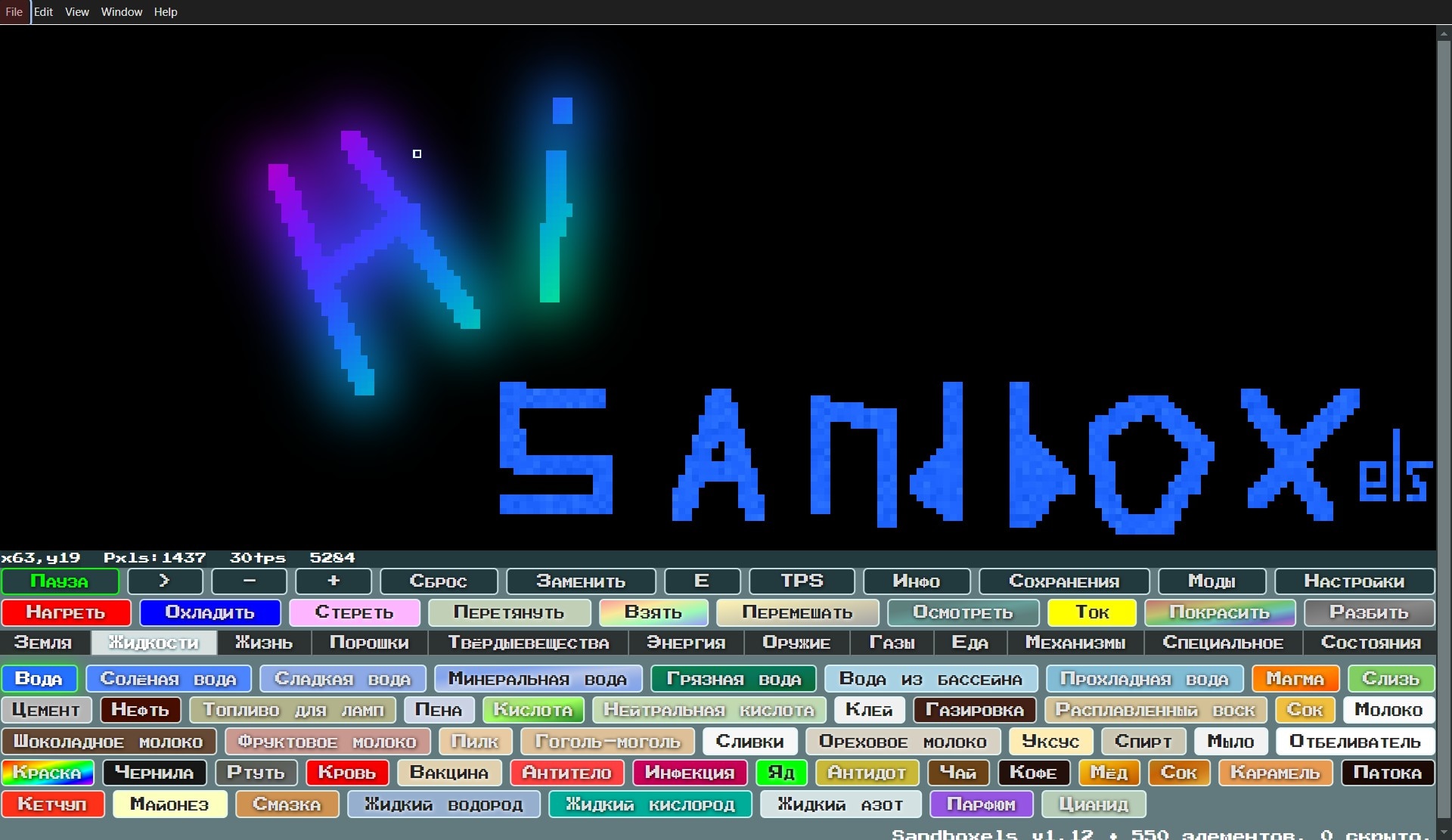Choose the Стереть erase tool

coord(354,612)
